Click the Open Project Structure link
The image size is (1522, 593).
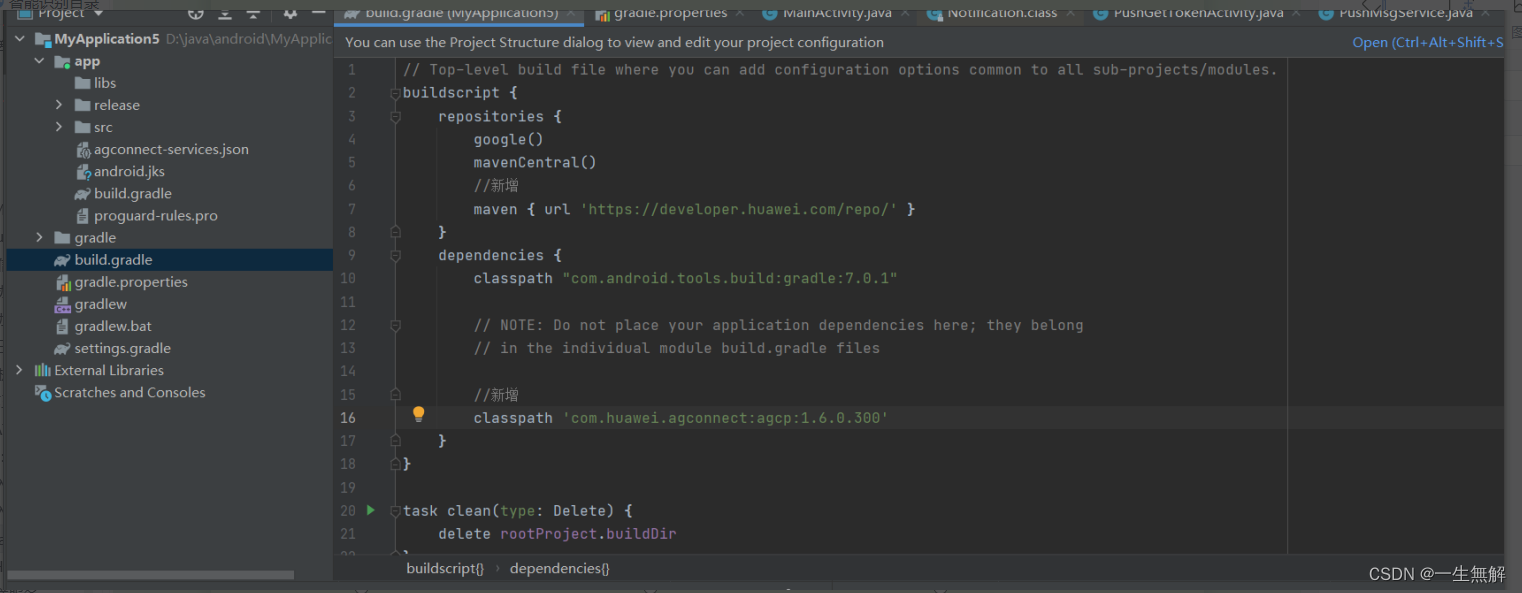click(1427, 42)
